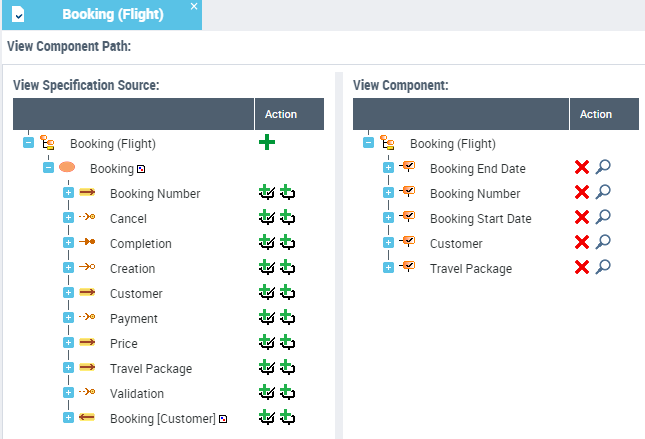This screenshot has height=439, width=645.
Task: Expand the Completion tree node
Action: point(68,243)
